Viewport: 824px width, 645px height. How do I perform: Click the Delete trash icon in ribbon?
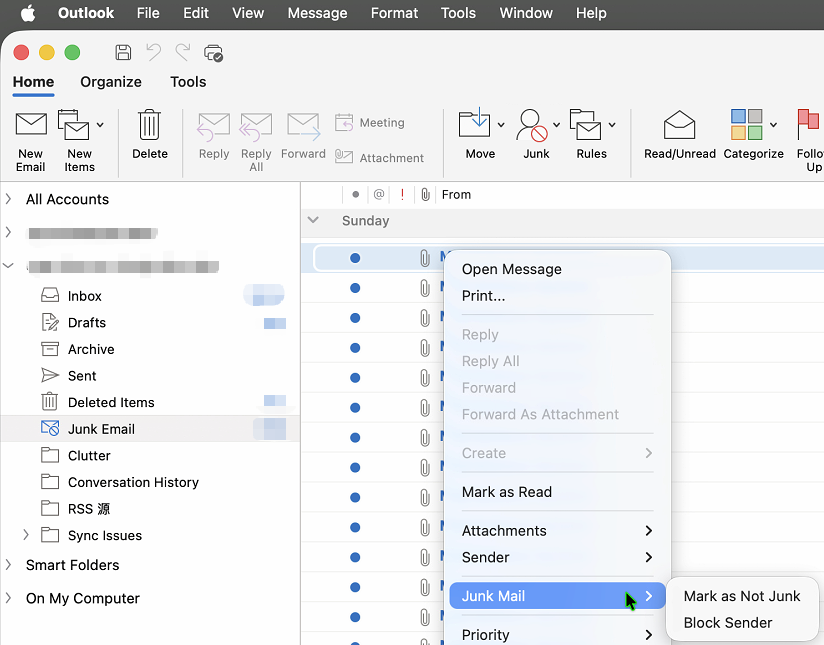coord(149,125)
